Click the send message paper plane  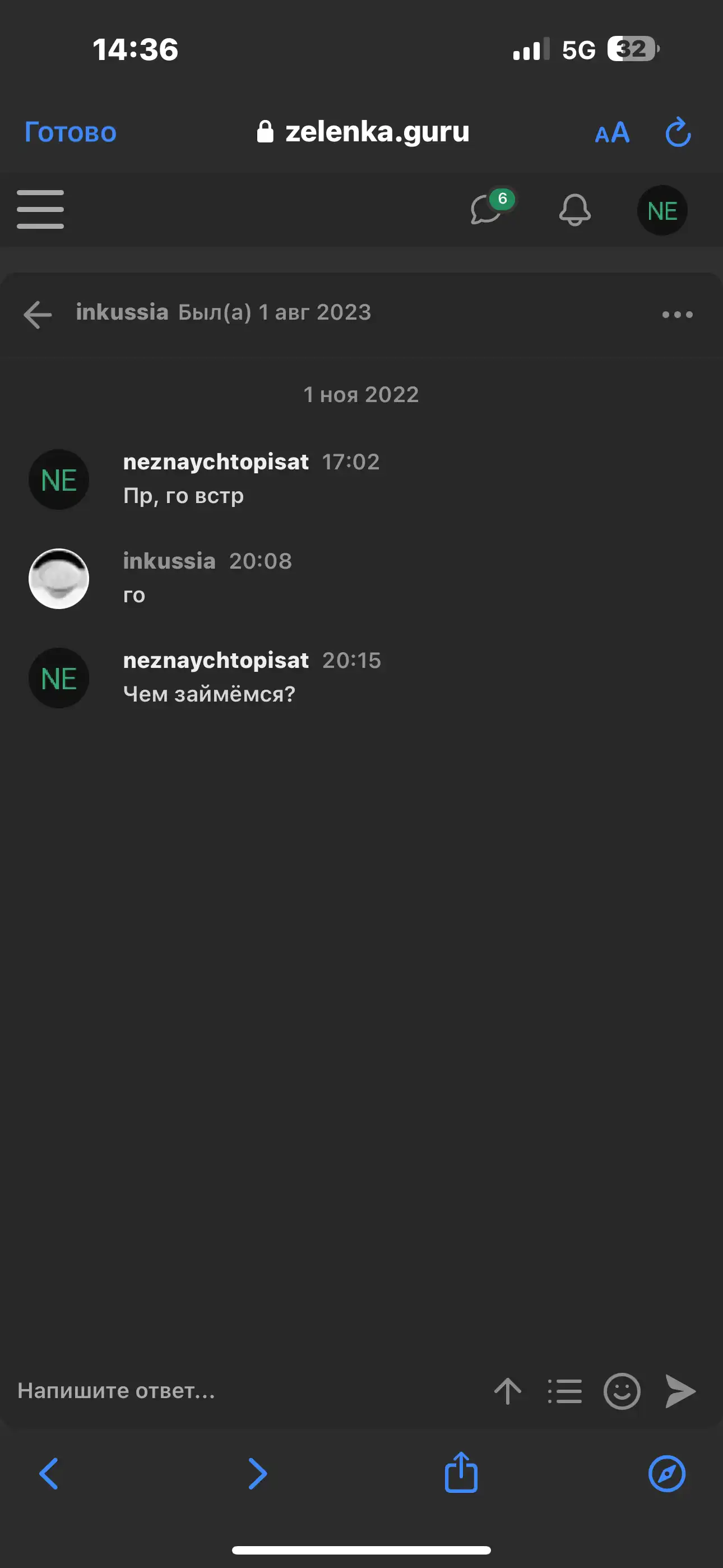tap(680, 1391)
